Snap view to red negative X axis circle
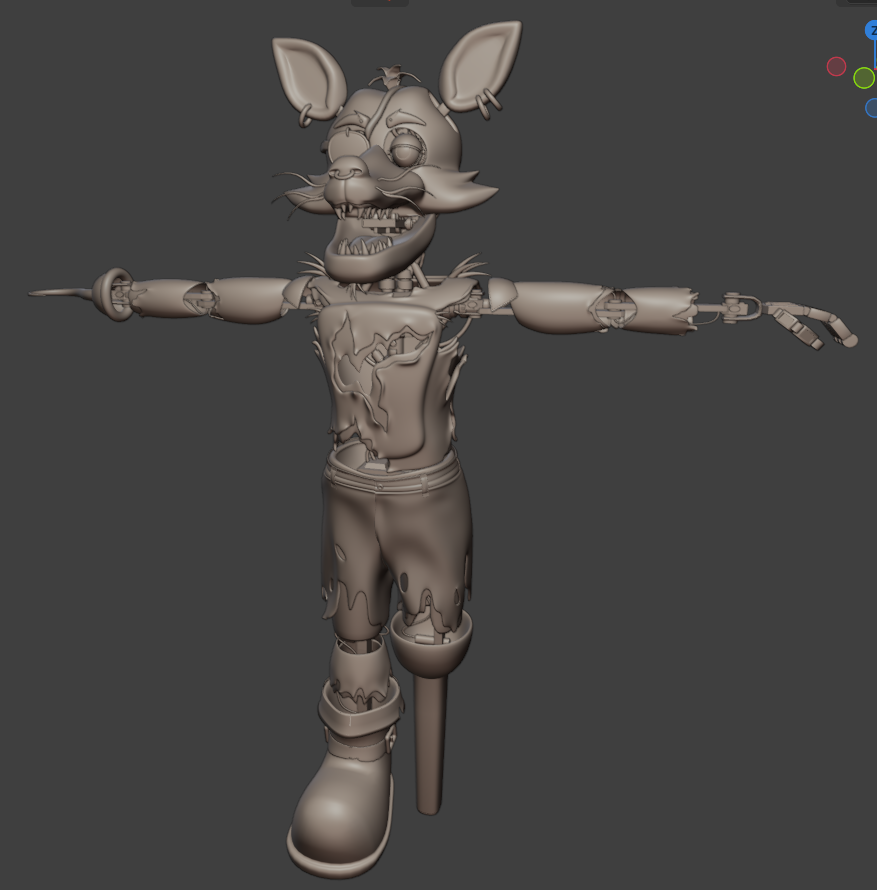The height and width of the screenshot is (890, 877). pos(836,66)
